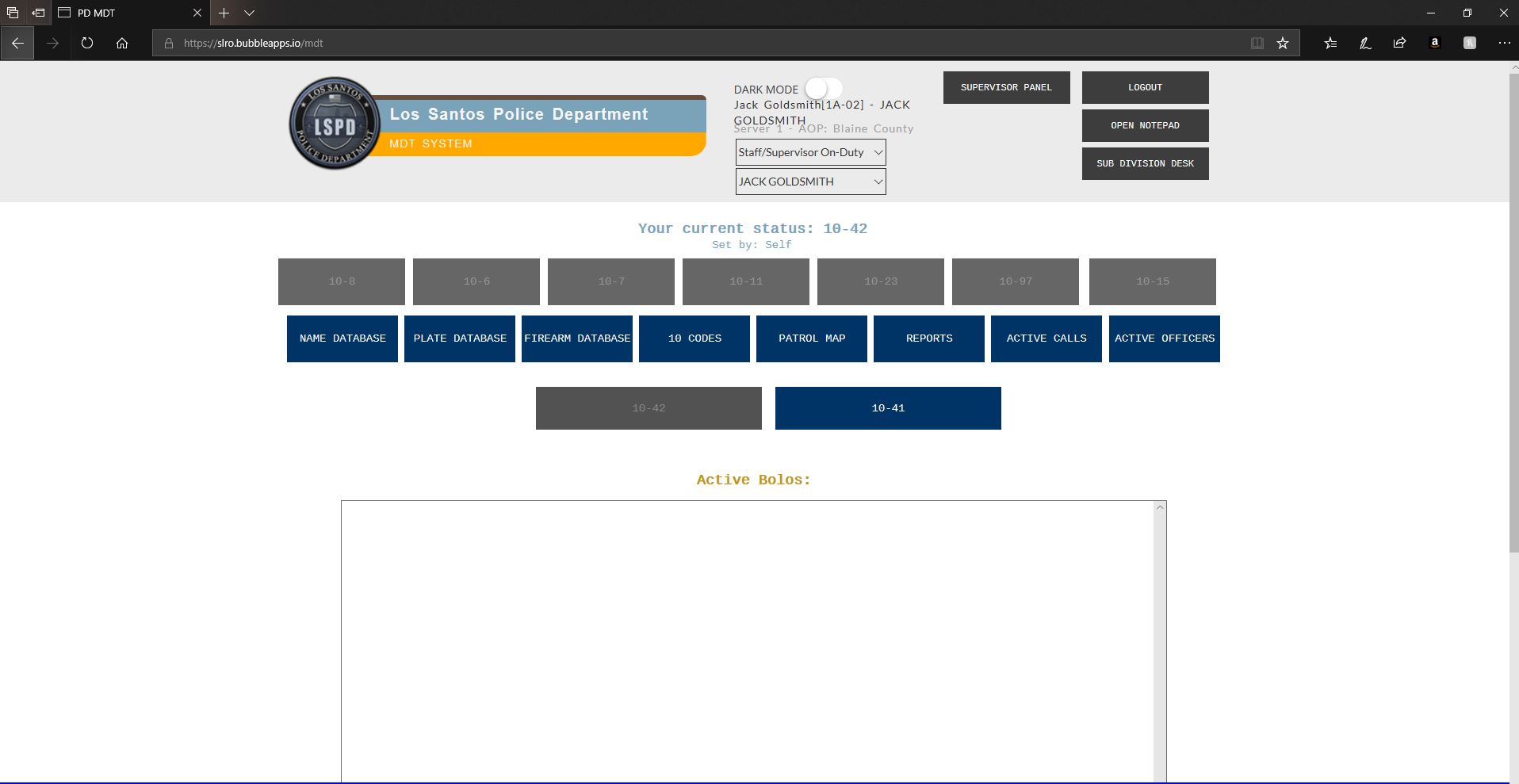View Active Calls

tap(1046, 338)
